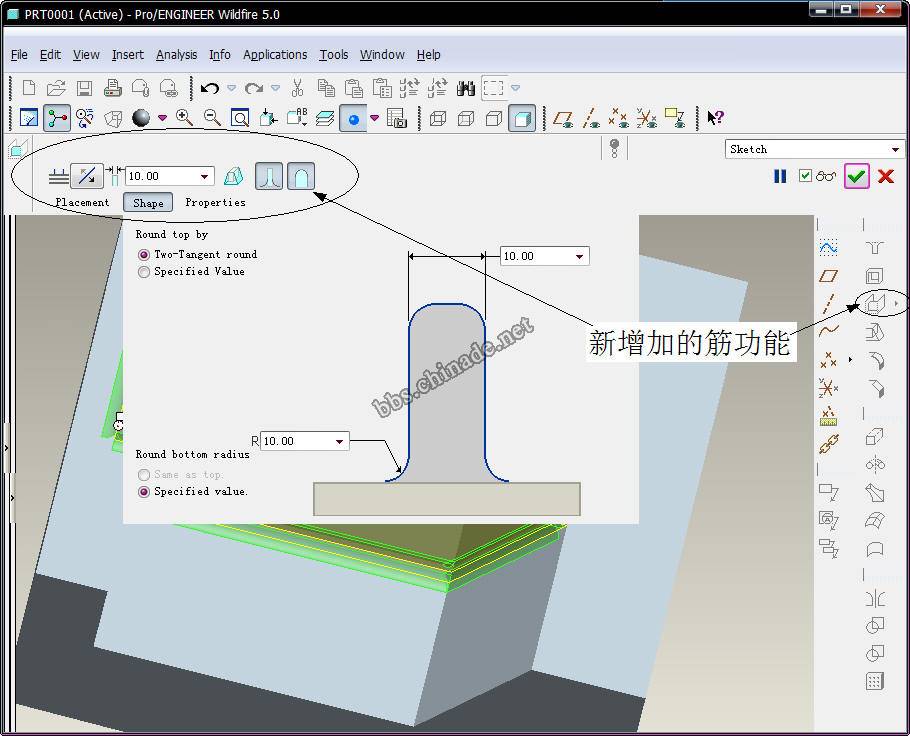Viewport: 910px width, 736px height.
Task: Toggle spin center display
Action: [57, 118]
